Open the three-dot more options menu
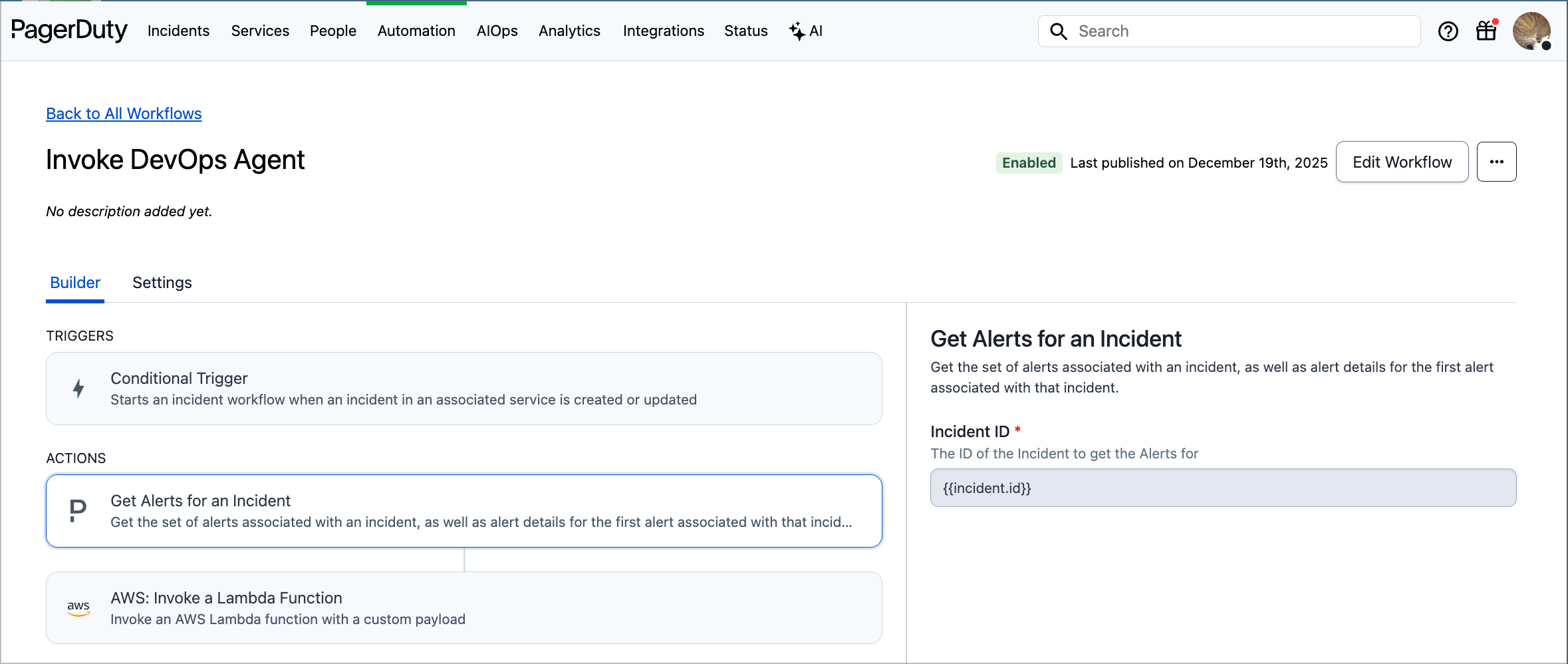Image resolution: width=1568 pixels, height=664 pixels. (1496, 162)
